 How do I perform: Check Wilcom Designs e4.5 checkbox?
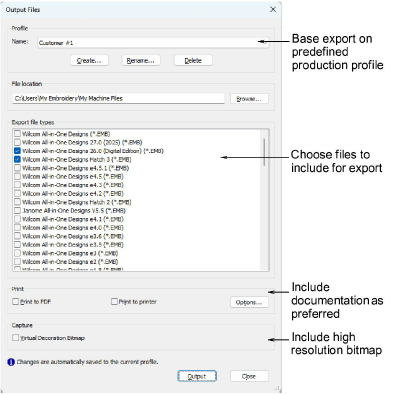coord(17,176)
